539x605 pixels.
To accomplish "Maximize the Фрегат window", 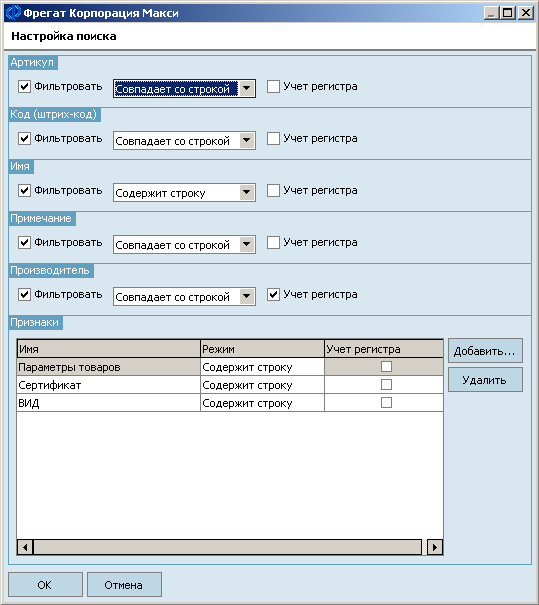I will pyautogui.click(x=508, y=13).
